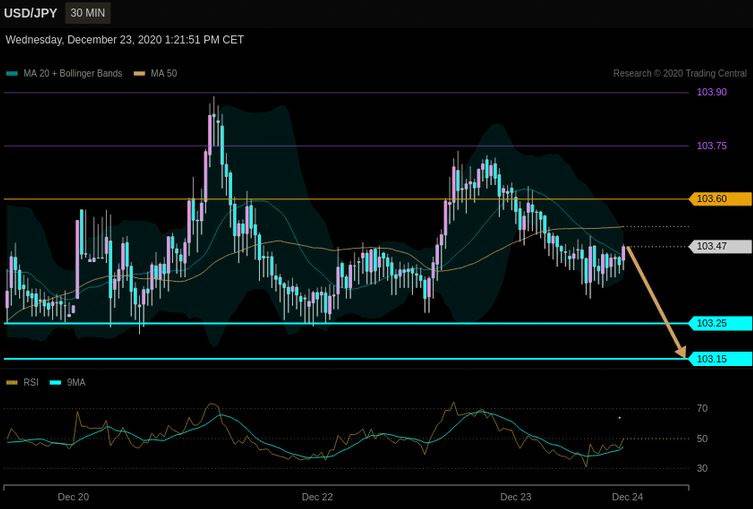
Task: Click the cyan 103.25 support price tag
Action: [720, 323]
